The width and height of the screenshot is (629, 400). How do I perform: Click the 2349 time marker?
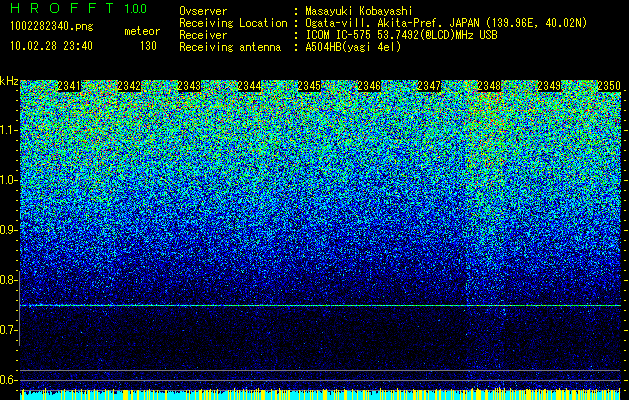click(x=549, y=86)
